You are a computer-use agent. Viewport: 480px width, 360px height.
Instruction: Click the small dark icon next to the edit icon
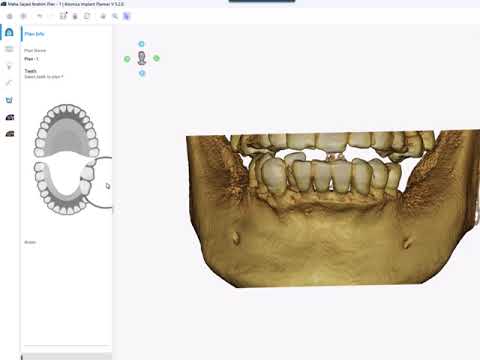pyautogui.click(x=75, y=16)
